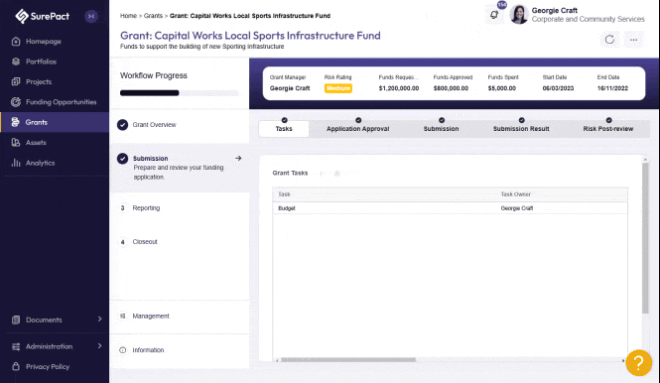
Task: Click Analytics in the sidebar menu
Action: point(40,162)
